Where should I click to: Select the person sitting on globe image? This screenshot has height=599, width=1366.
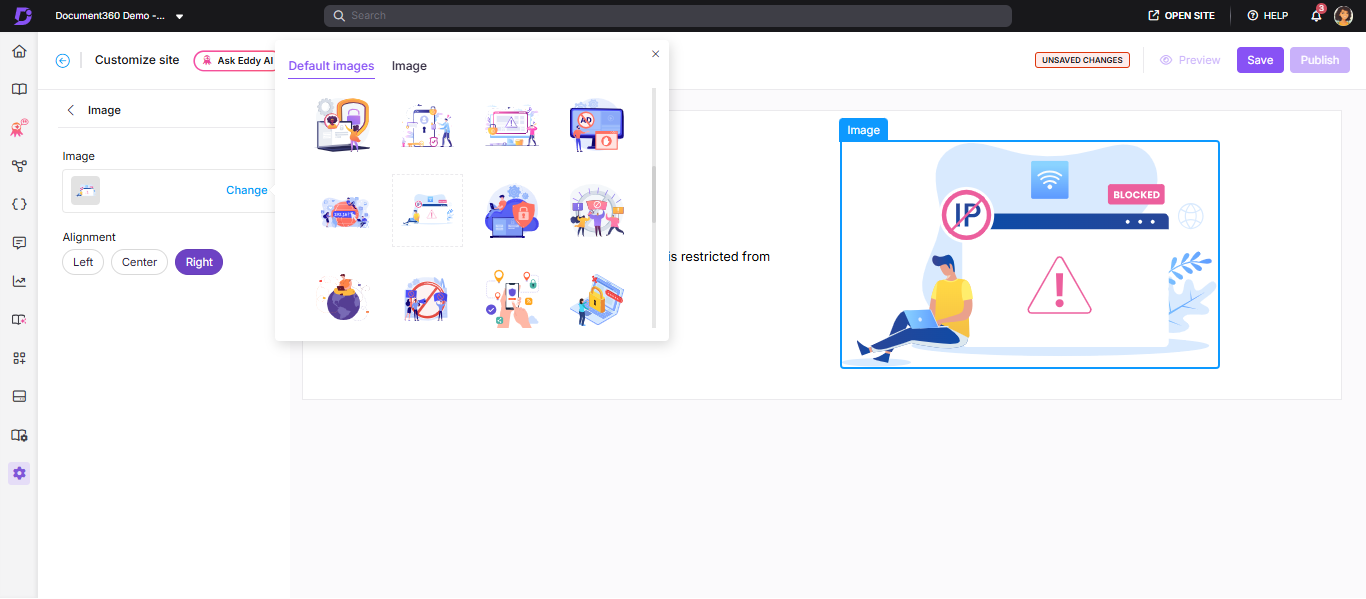[x=343, y=296]
